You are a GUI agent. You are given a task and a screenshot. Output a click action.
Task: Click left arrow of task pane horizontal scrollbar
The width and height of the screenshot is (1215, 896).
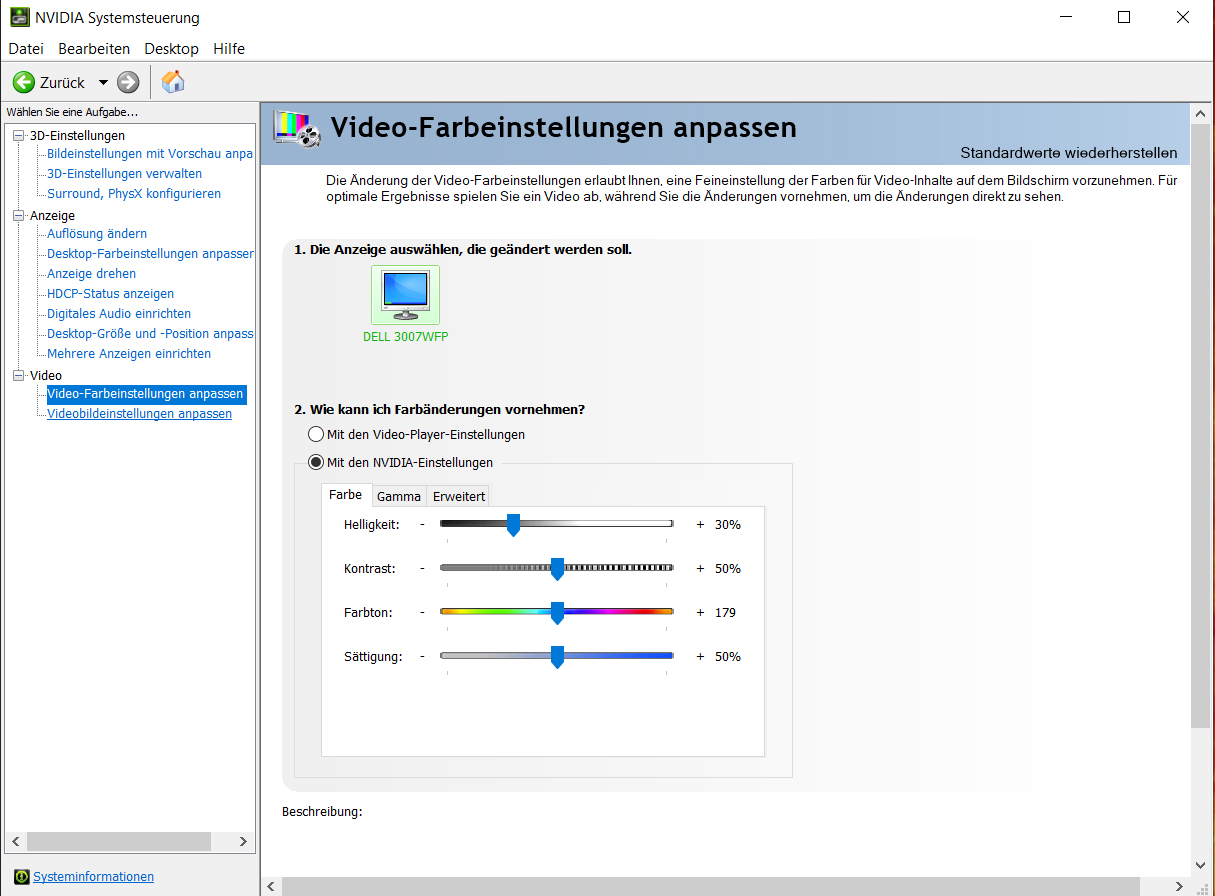14,842
